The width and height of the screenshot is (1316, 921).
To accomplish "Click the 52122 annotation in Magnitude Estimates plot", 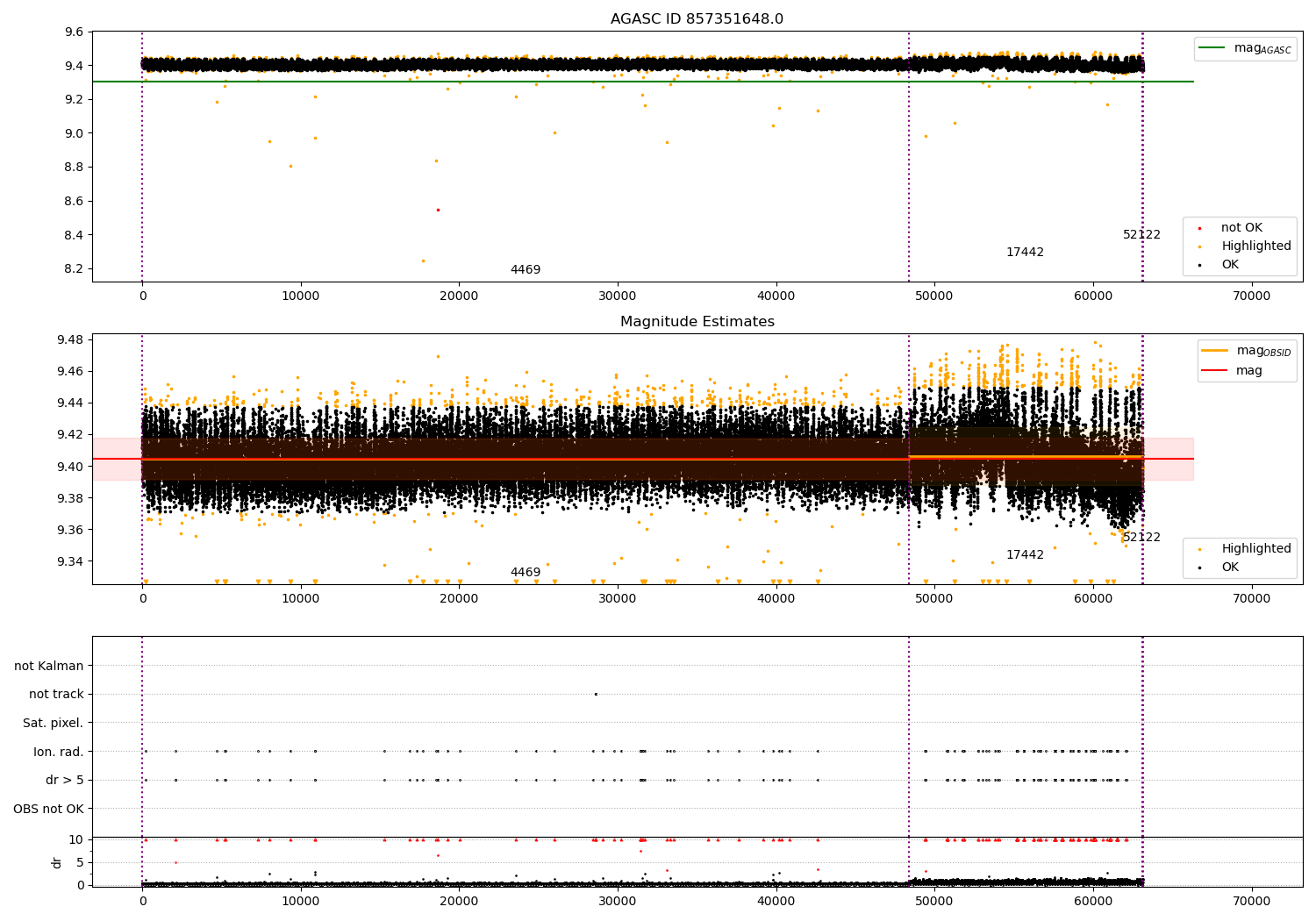I will point(1141,538).
